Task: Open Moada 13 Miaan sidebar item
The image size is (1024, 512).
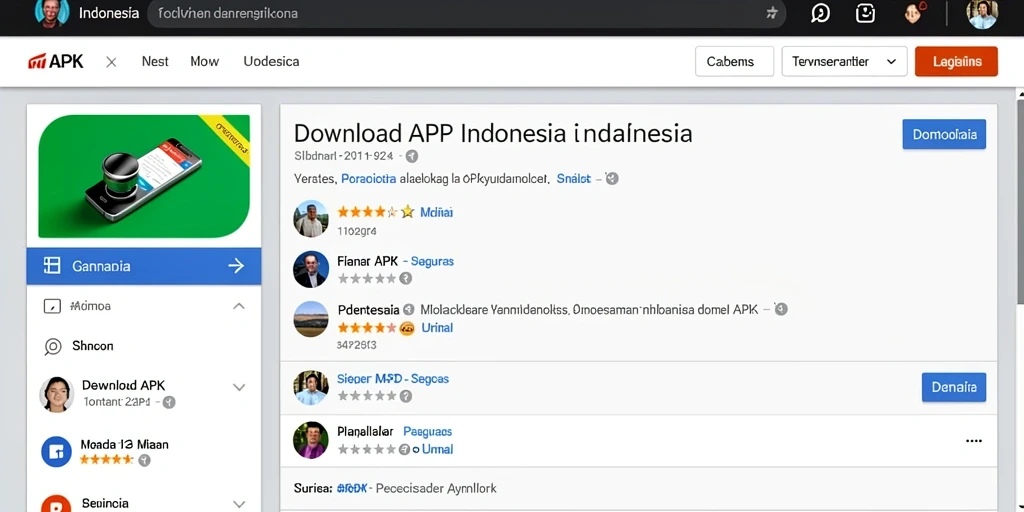Action: point(124,444)
